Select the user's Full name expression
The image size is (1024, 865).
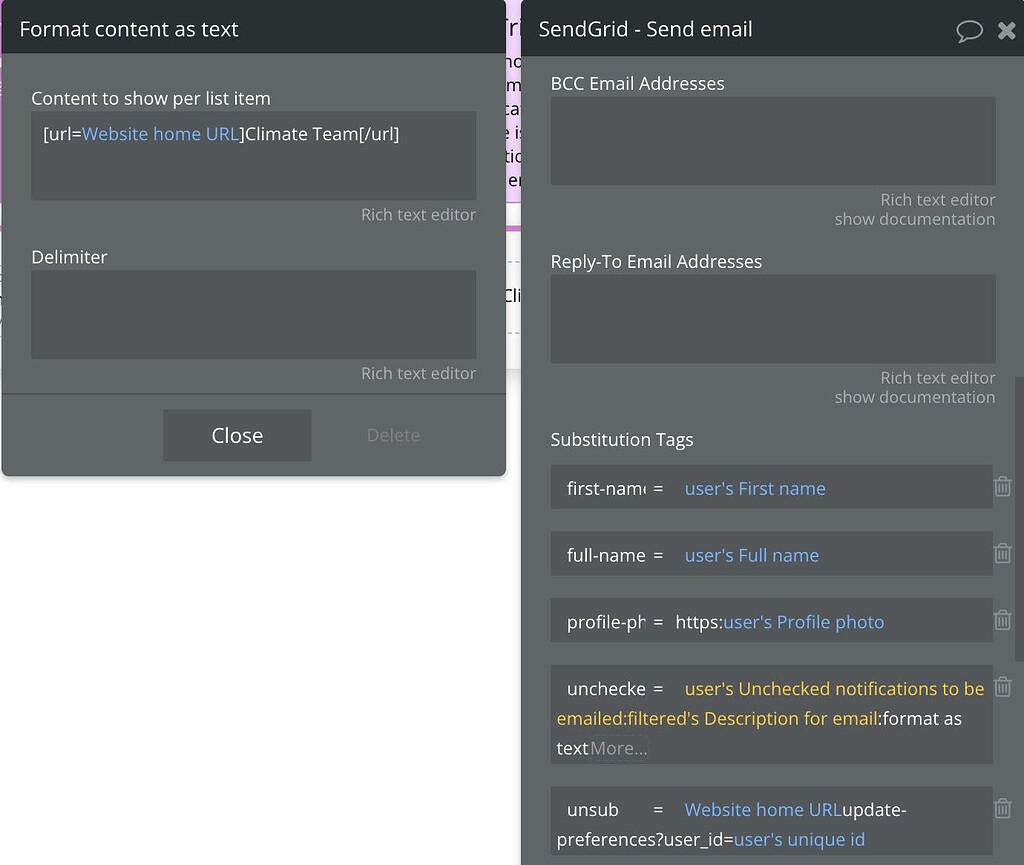coord(751,554)
